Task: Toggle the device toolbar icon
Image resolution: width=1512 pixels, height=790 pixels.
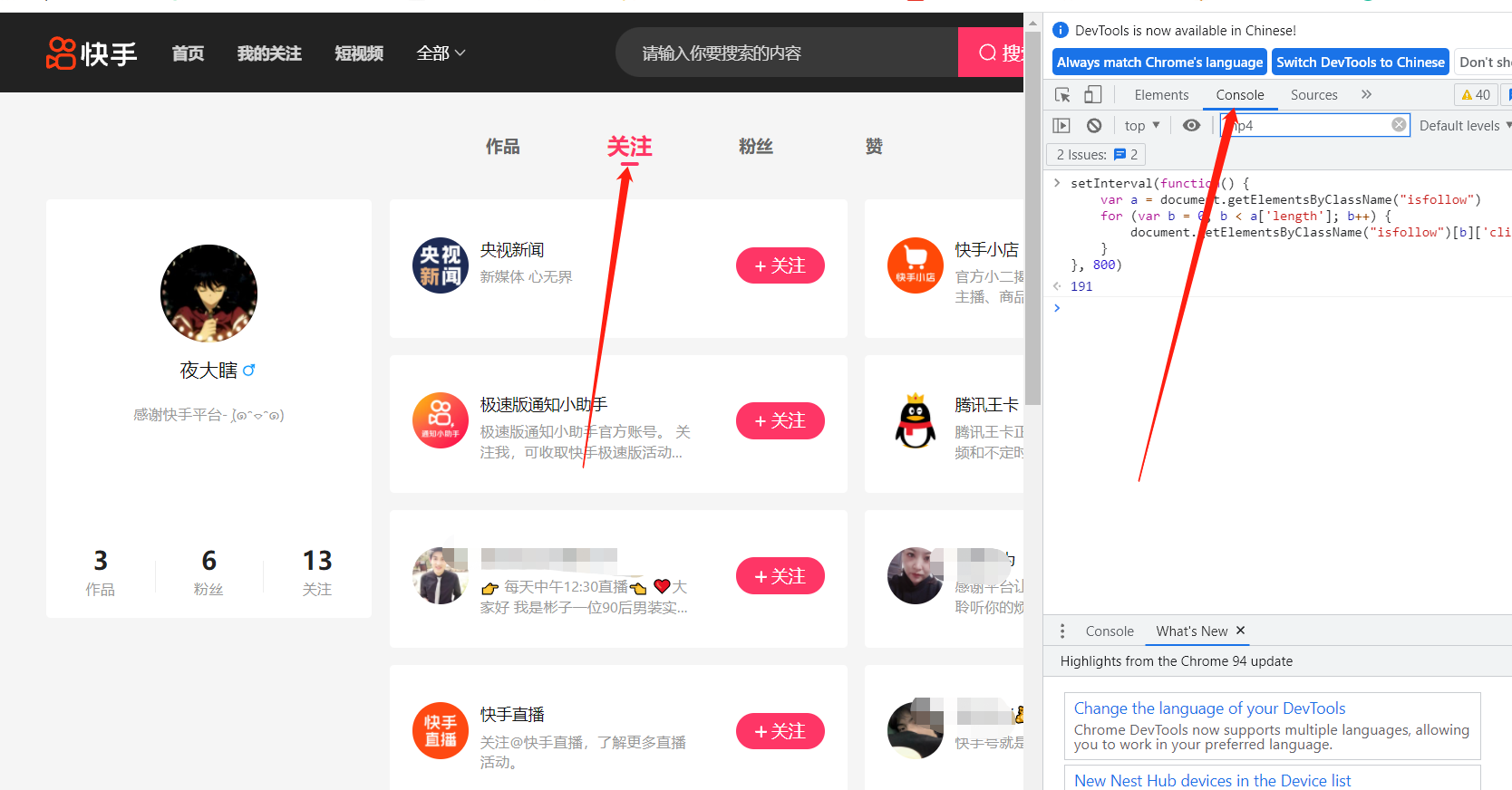Action: tap(1093, 95)
